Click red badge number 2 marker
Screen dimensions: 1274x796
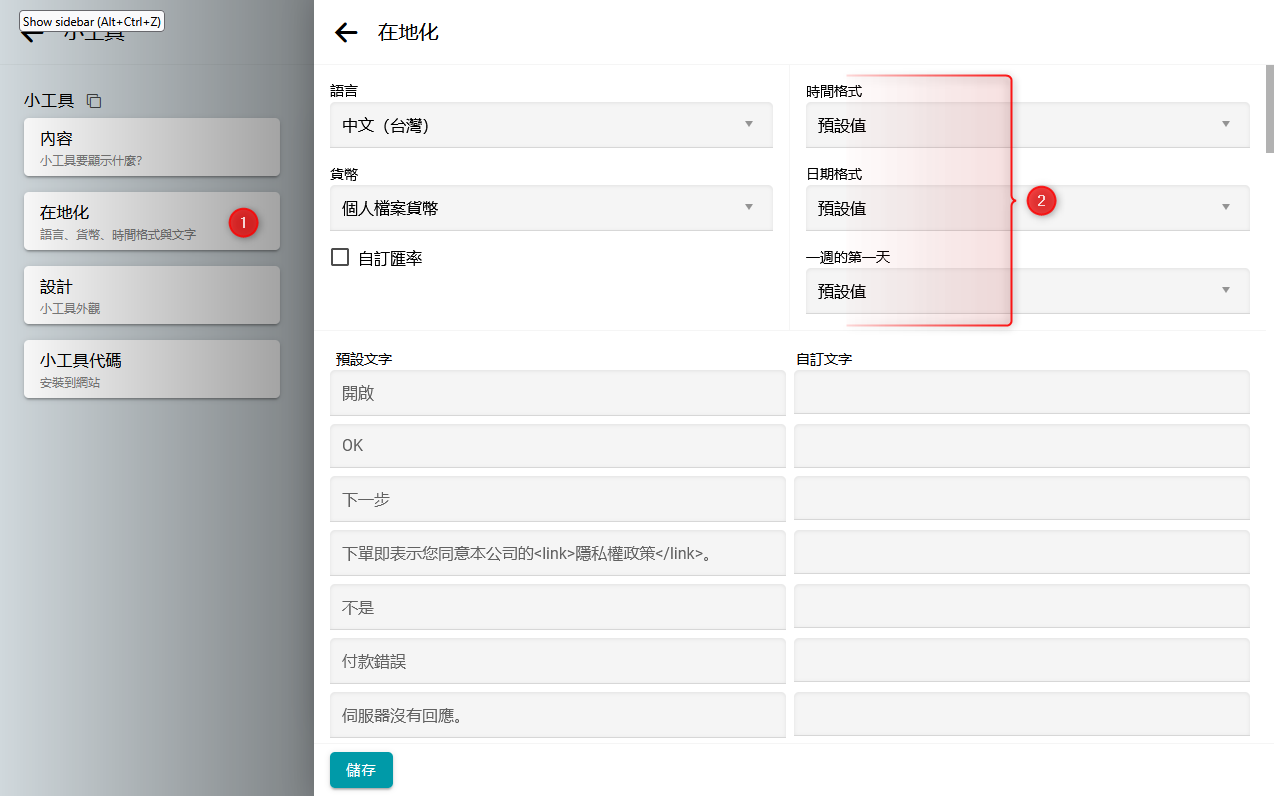coord(1041,201)
